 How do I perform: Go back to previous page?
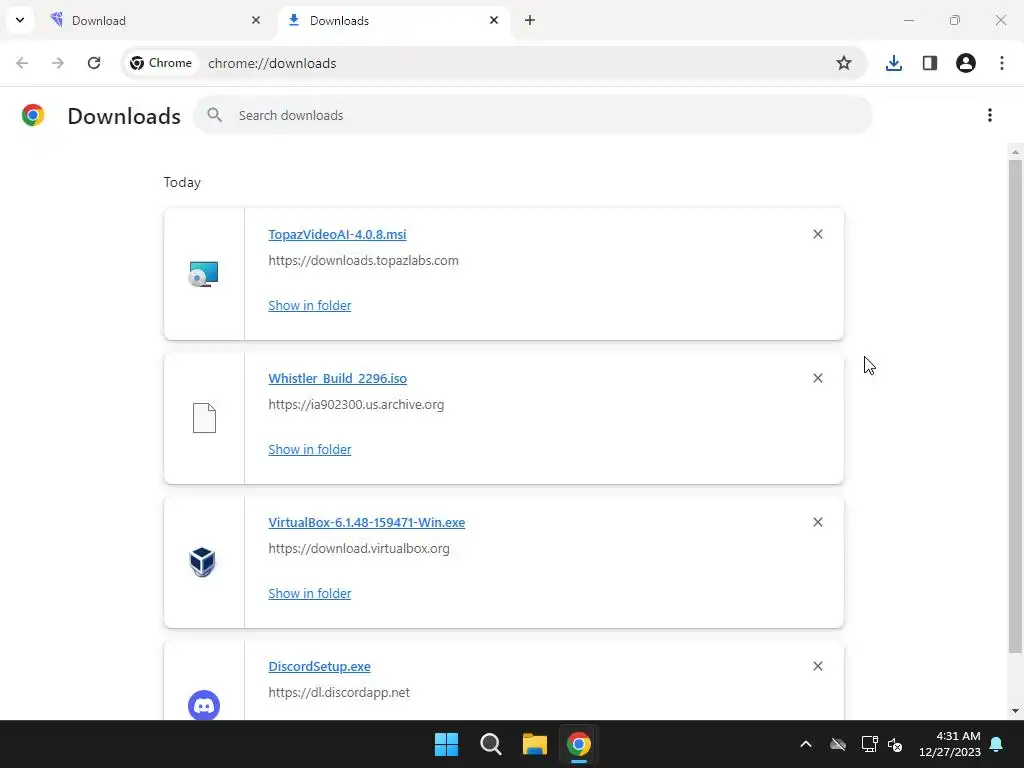[22, 63]
